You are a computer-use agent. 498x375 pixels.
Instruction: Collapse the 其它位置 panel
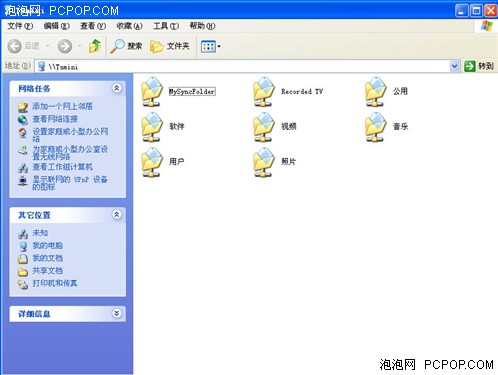coord(116,215)
